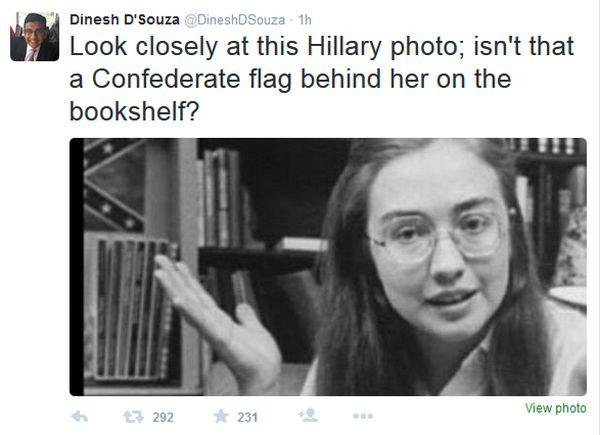Retweet this tweet using the retweet icon

(133, 416)
